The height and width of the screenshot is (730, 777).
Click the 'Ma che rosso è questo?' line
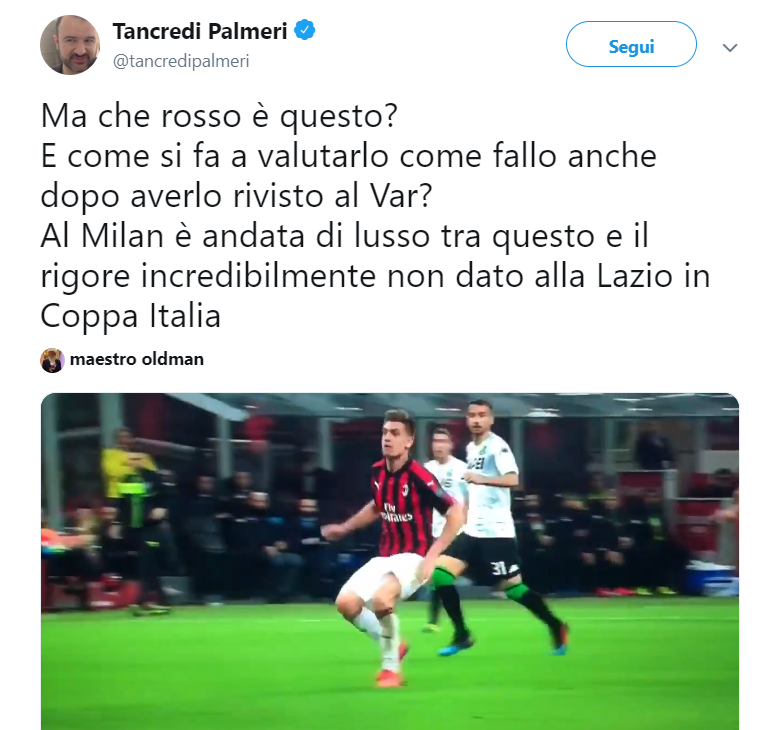[219, 117]
